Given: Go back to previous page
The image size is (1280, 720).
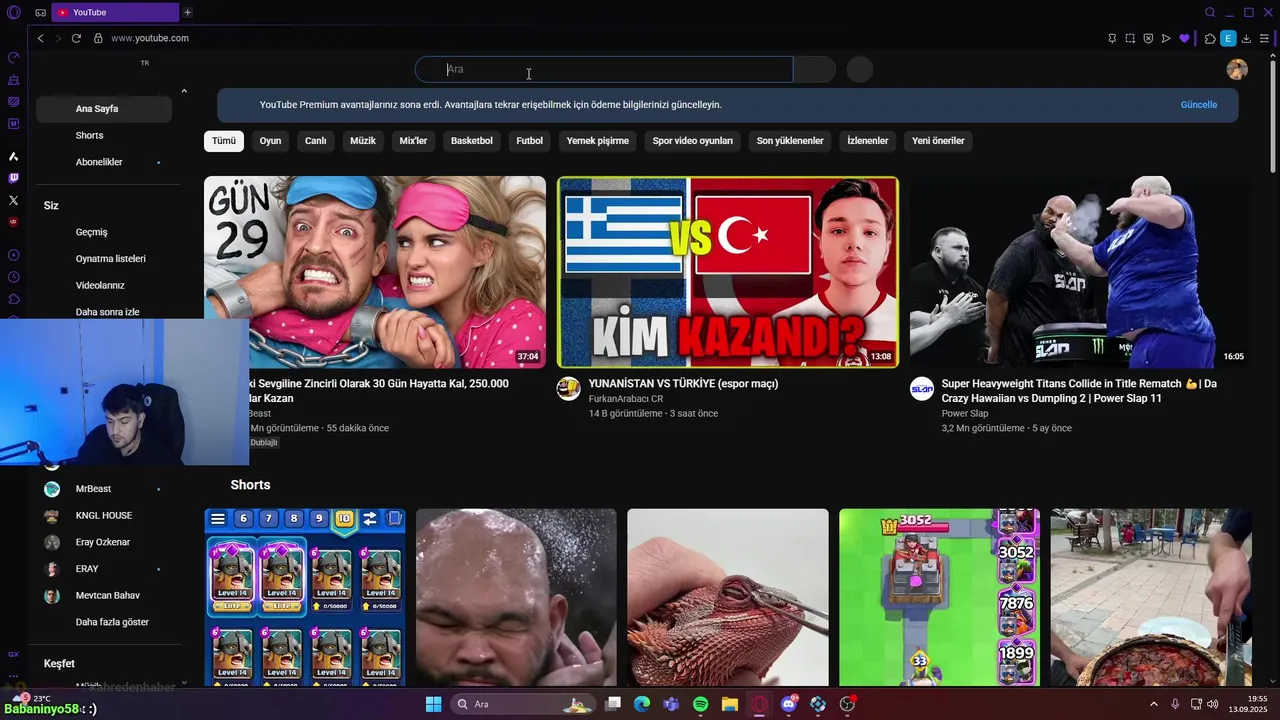Looking at the screenshot, I should 40,38.
